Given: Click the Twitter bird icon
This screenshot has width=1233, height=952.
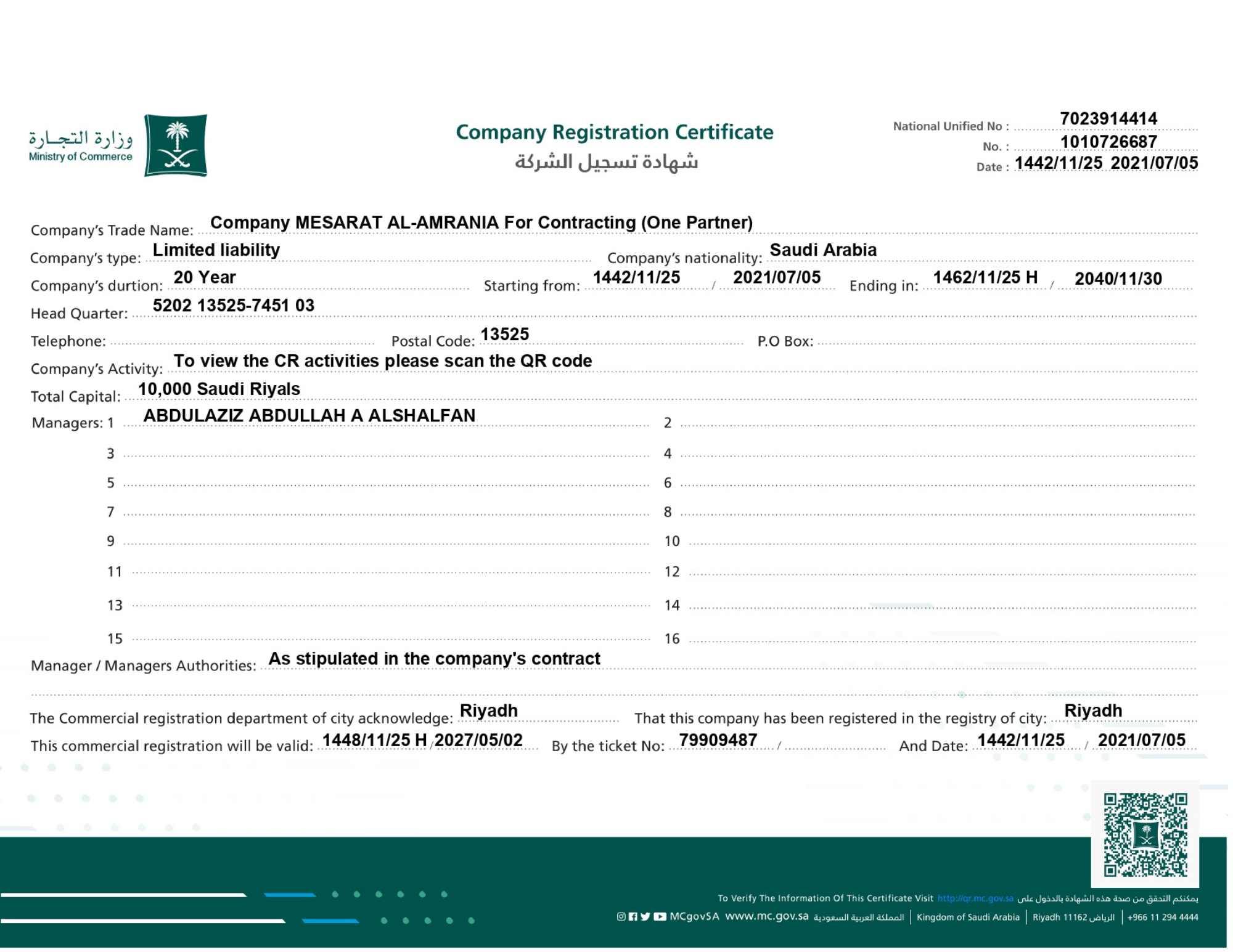Looking at the screenshot, I should (x=645, y=917).
